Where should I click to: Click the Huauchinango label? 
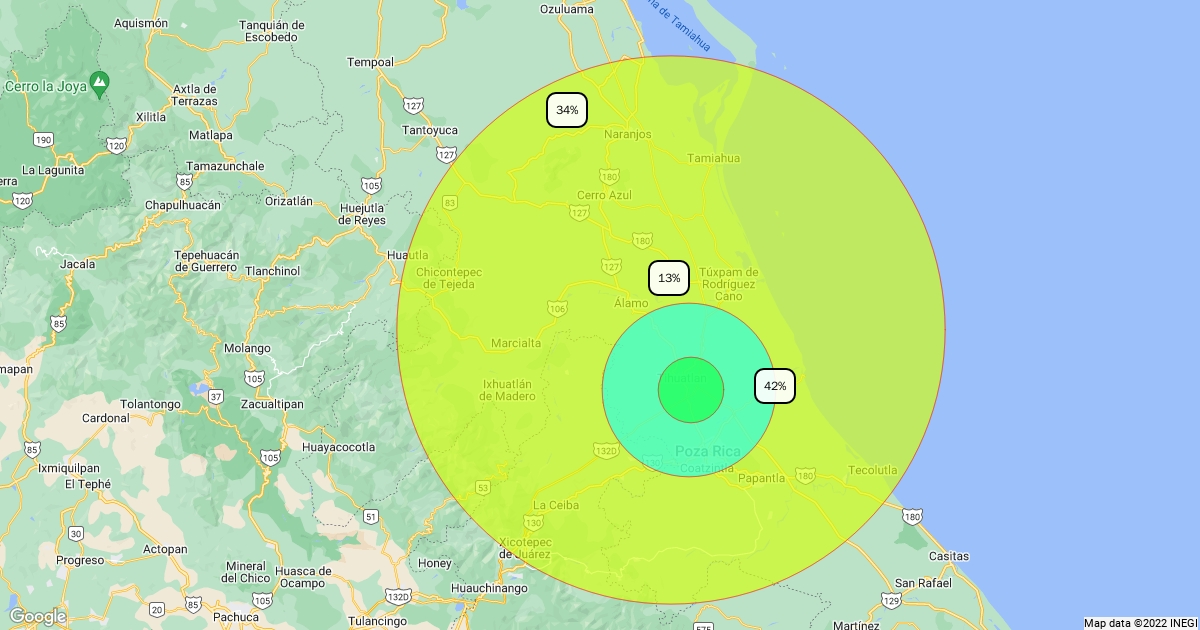pos(489,588)
